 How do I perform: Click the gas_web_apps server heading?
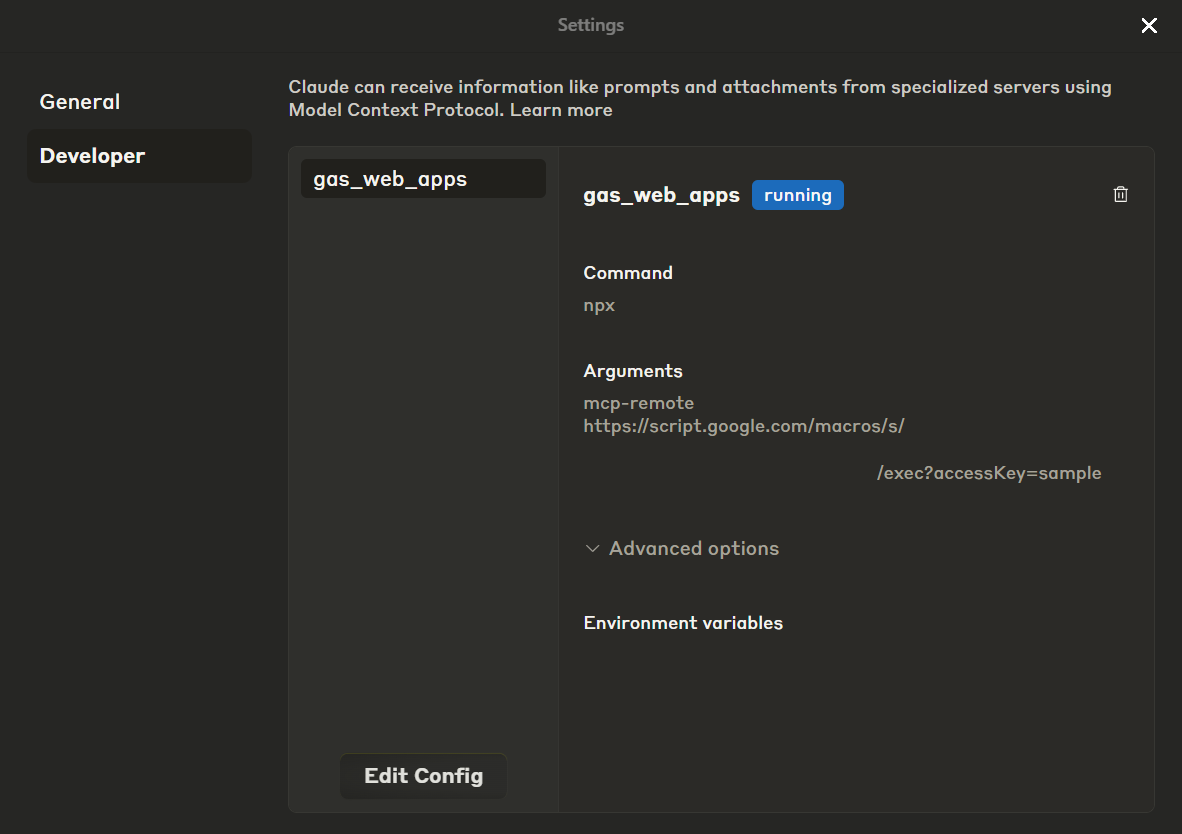661,195
